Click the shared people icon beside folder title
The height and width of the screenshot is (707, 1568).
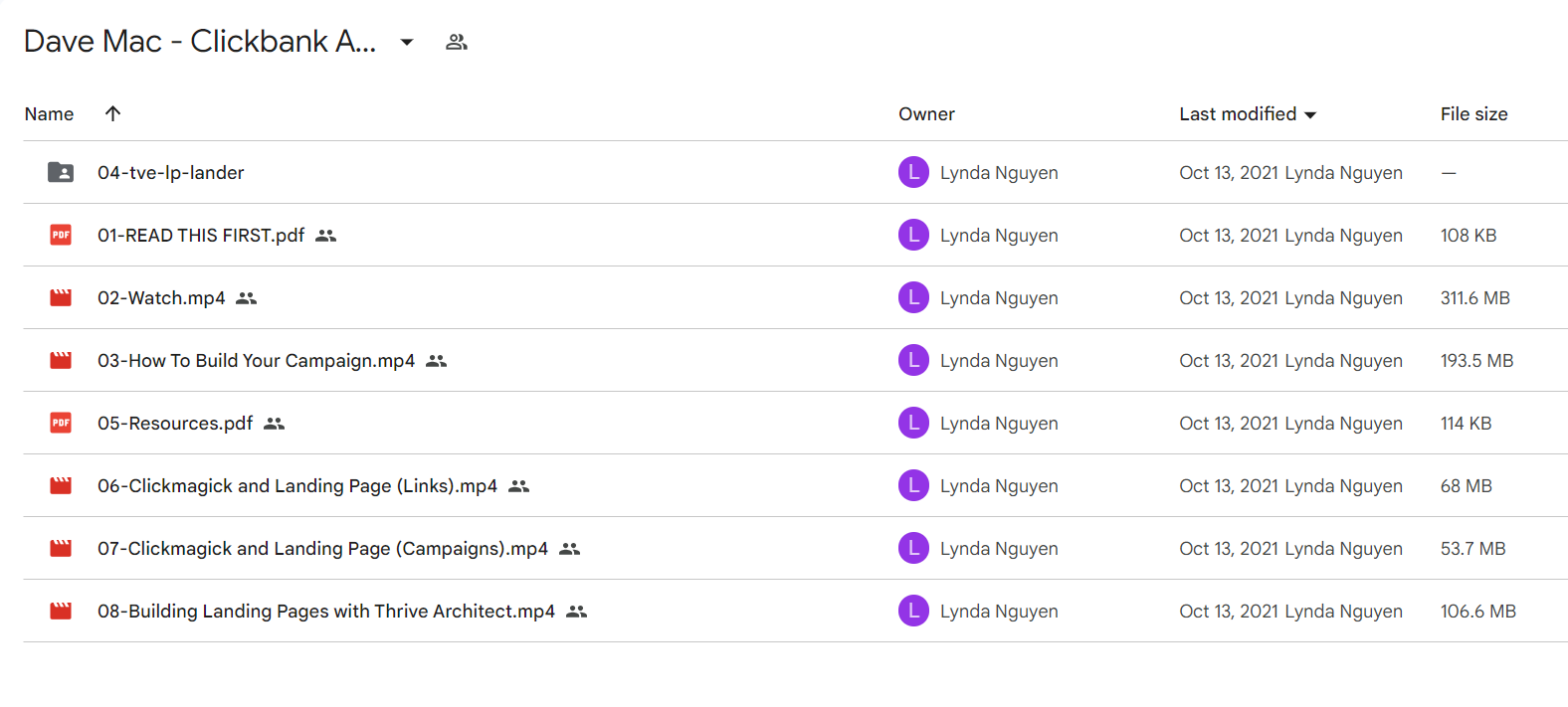(457, 42)
